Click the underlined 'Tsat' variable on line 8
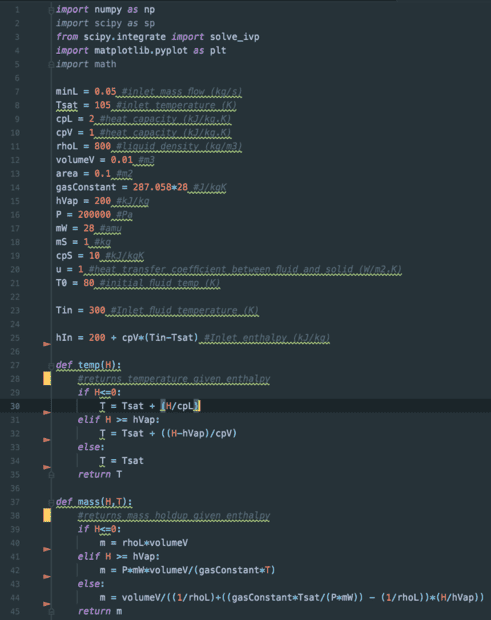 point(66,105)
